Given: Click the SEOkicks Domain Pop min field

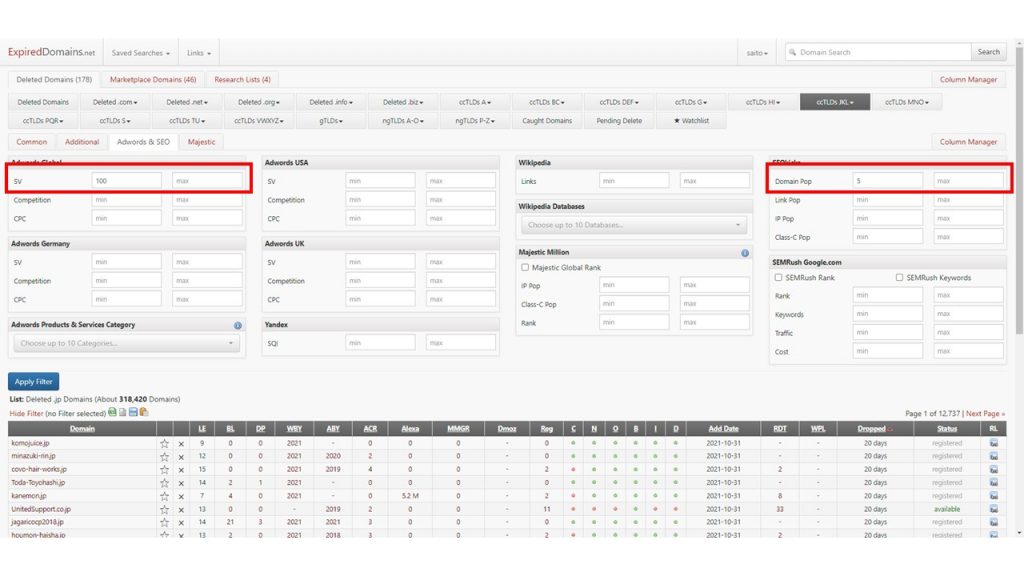Looking at the screenshot, I should [x=888, y=181].
